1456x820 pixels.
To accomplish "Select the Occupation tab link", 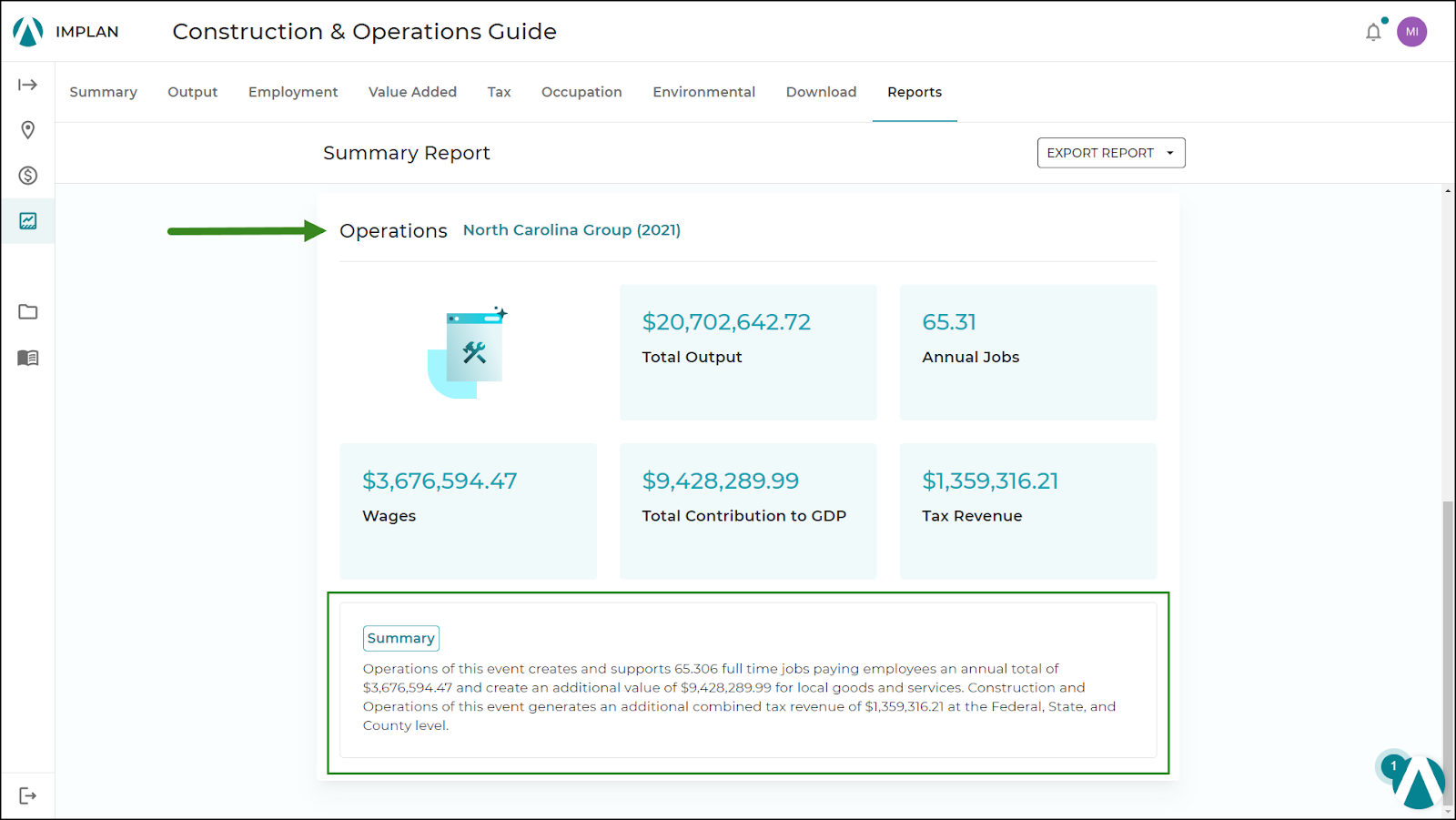I will pos(581,92).
